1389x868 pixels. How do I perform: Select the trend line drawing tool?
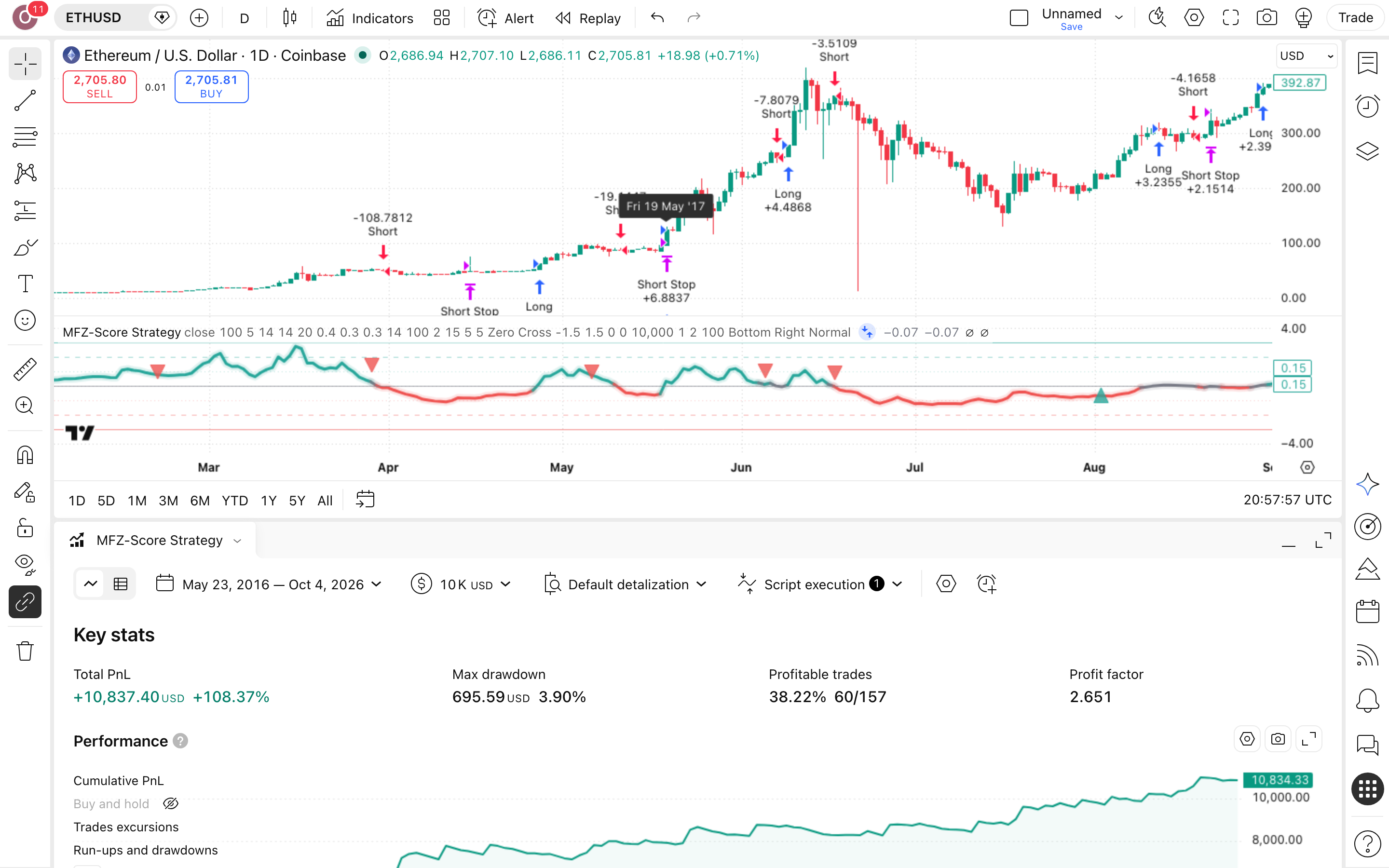point(25,100)
